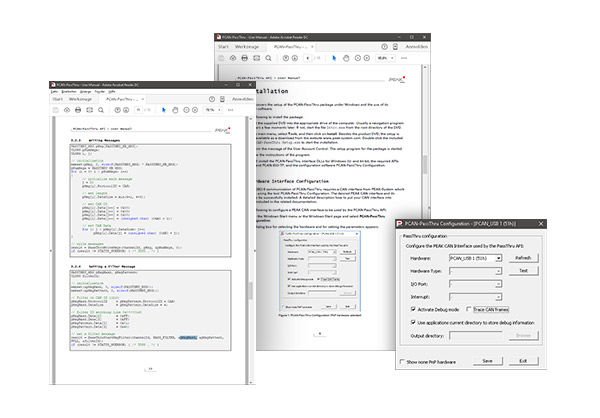This screenshot has width=600, height=418.
Task: Click the help question-mark icon in the code-listing Acrobat window
Action: (212, 99)
